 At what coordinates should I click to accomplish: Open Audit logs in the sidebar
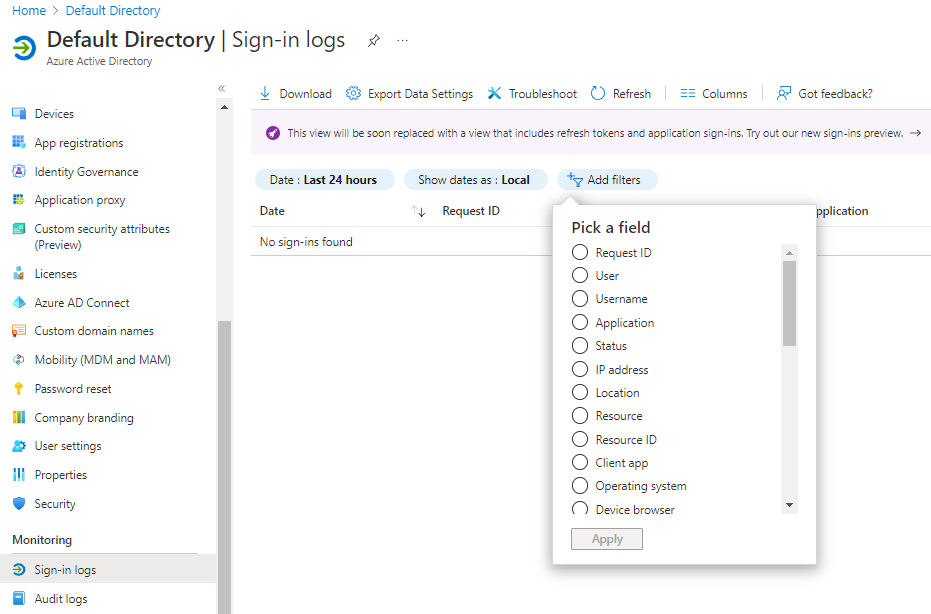click(x=60, y=599)
